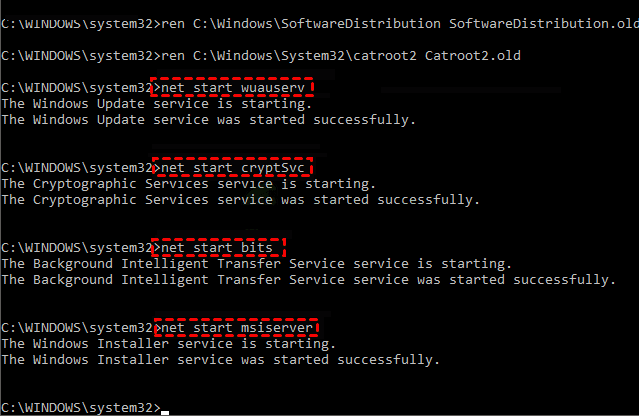Click 'Cryptographic Services service was started successfully' line
Viewport: 639px width, 416px height.
(x=240, y=199)
